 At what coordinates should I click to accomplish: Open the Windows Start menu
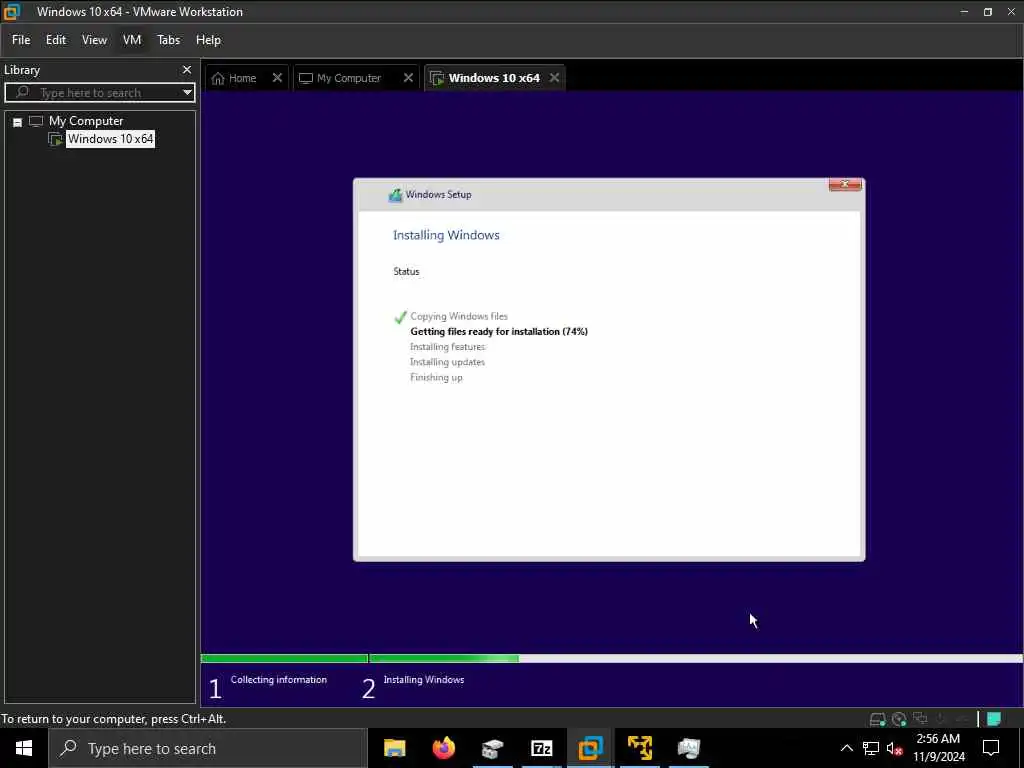(24, 748)
